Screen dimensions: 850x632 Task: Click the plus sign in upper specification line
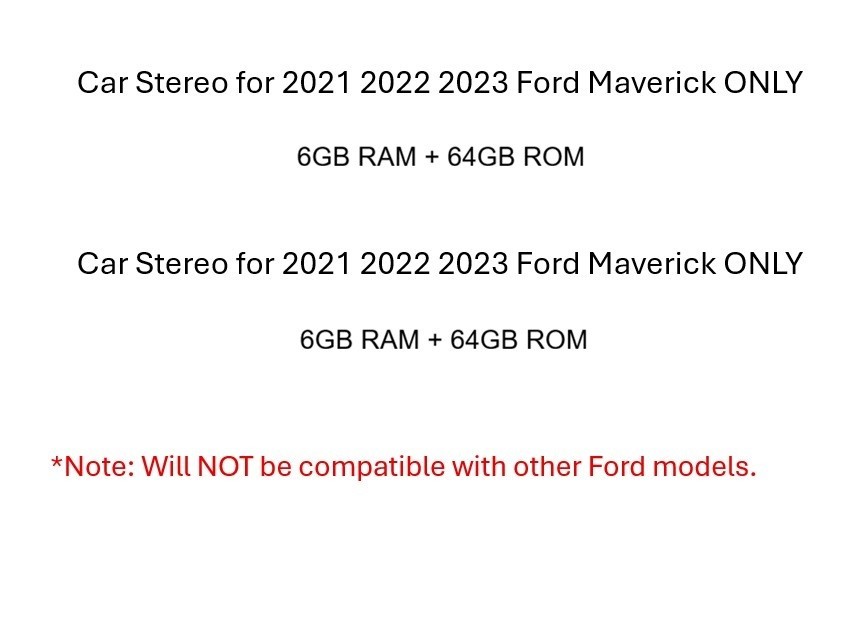[x=432, y=157]
